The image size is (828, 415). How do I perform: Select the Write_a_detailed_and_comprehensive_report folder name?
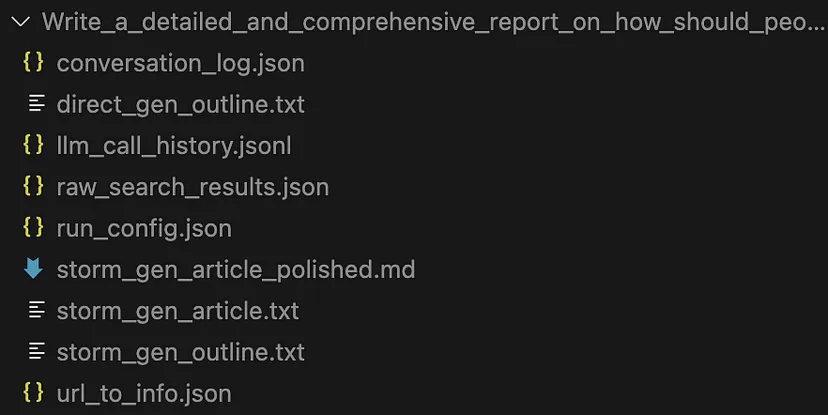click(433, 22)
